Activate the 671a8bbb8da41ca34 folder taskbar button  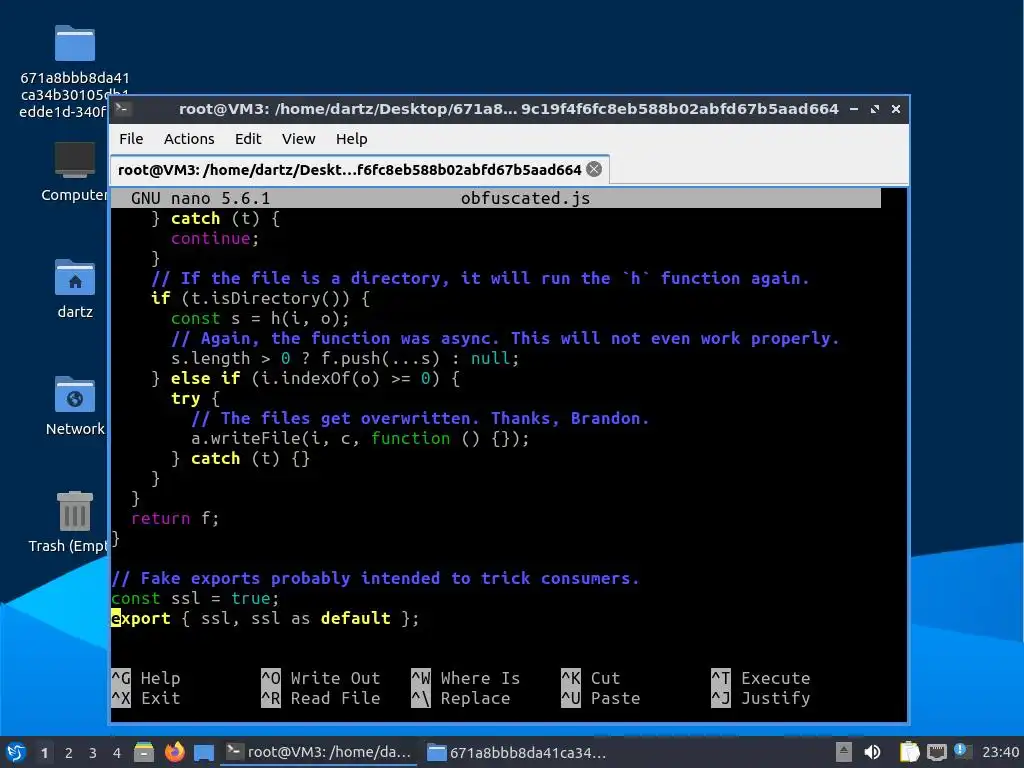517,752
